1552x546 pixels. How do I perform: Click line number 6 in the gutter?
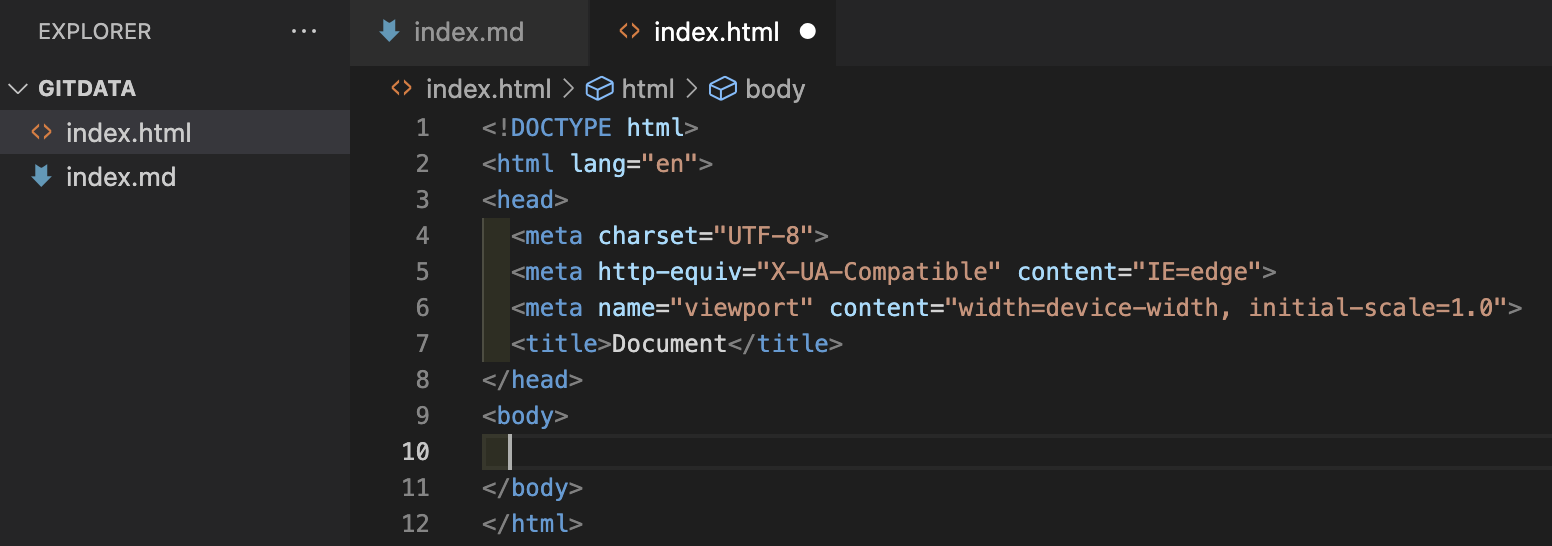[x=422, y=308]
